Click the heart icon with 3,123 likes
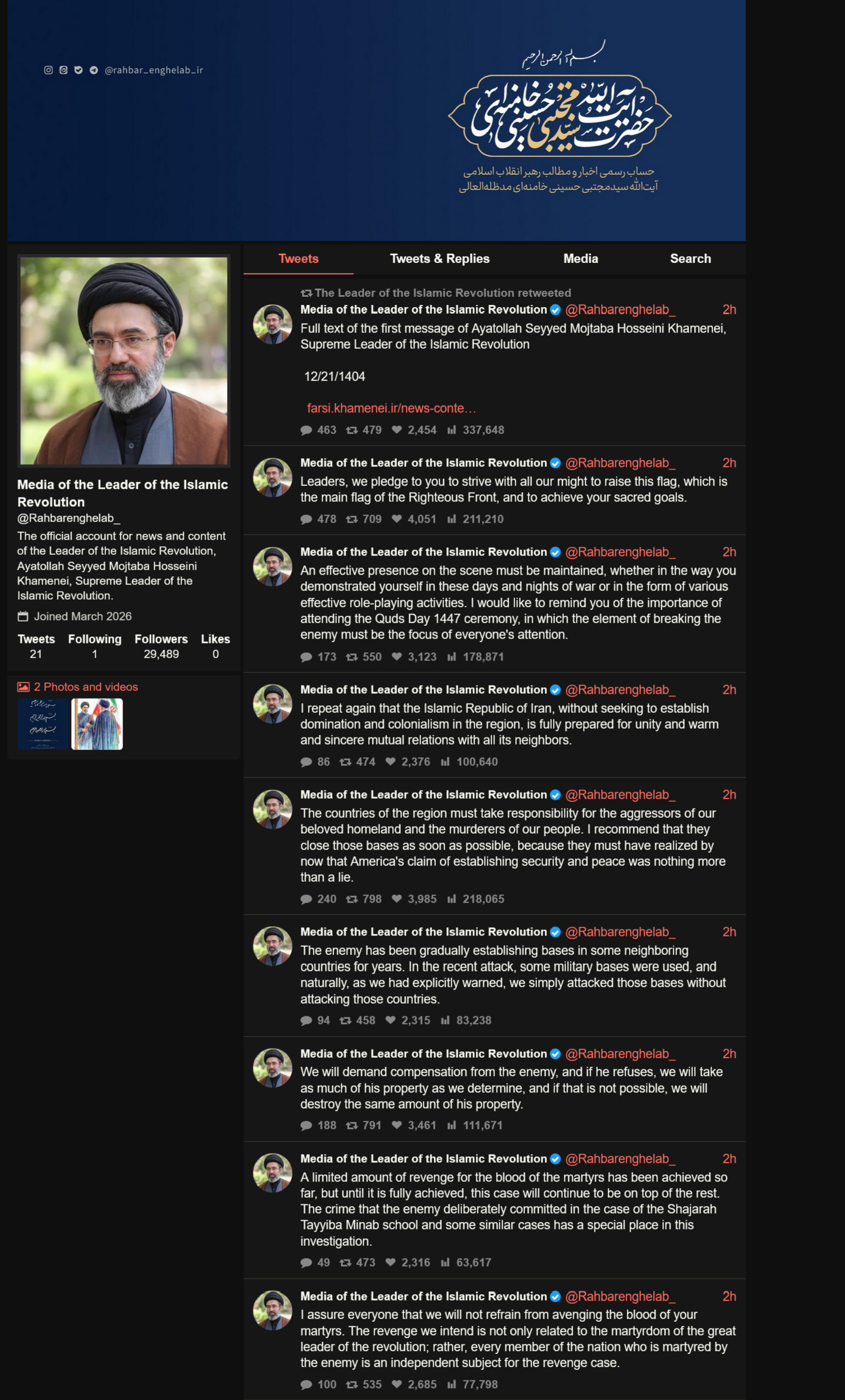The image size is (845, 1400). coord(397,656)
